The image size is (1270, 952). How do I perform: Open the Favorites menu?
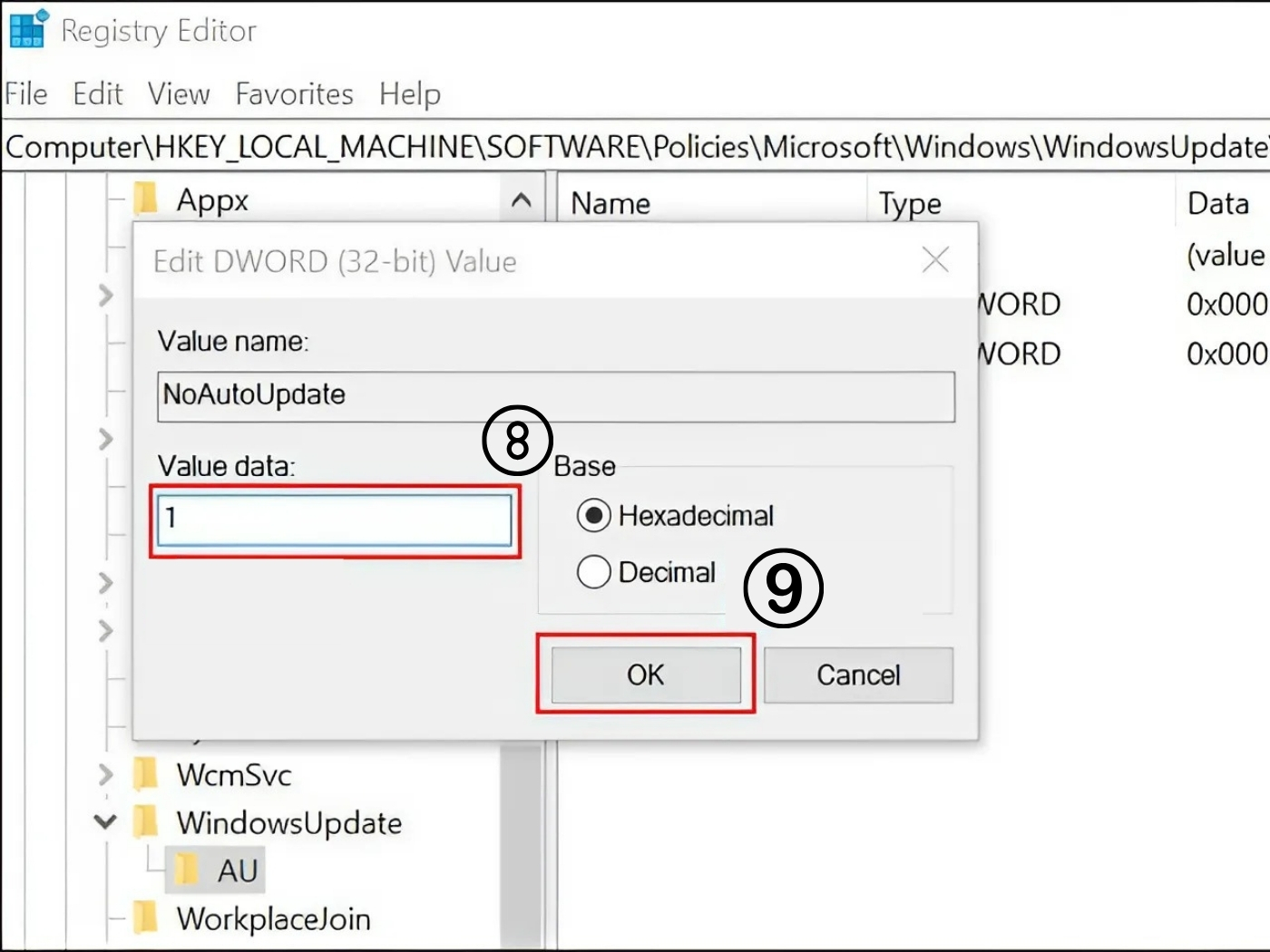point(294,93)
